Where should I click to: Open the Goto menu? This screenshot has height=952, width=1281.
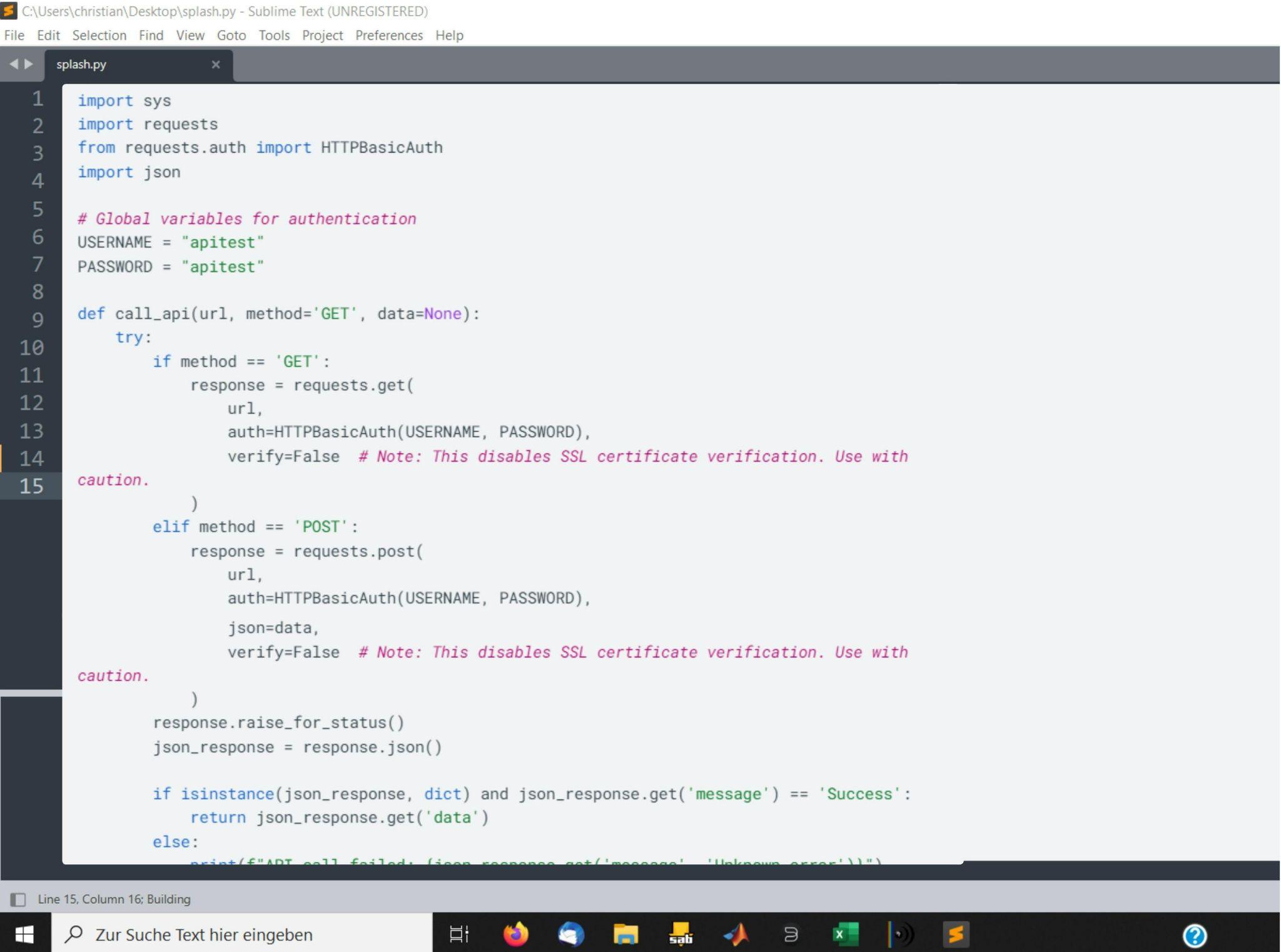point(231,35)
